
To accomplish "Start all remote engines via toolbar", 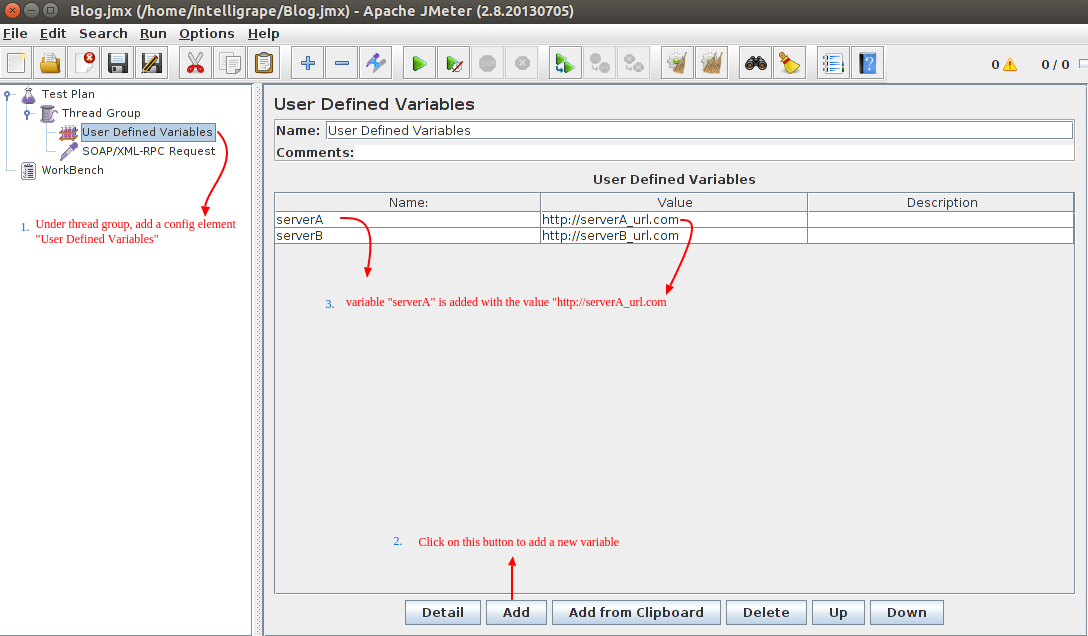I will tap(566, 64).
